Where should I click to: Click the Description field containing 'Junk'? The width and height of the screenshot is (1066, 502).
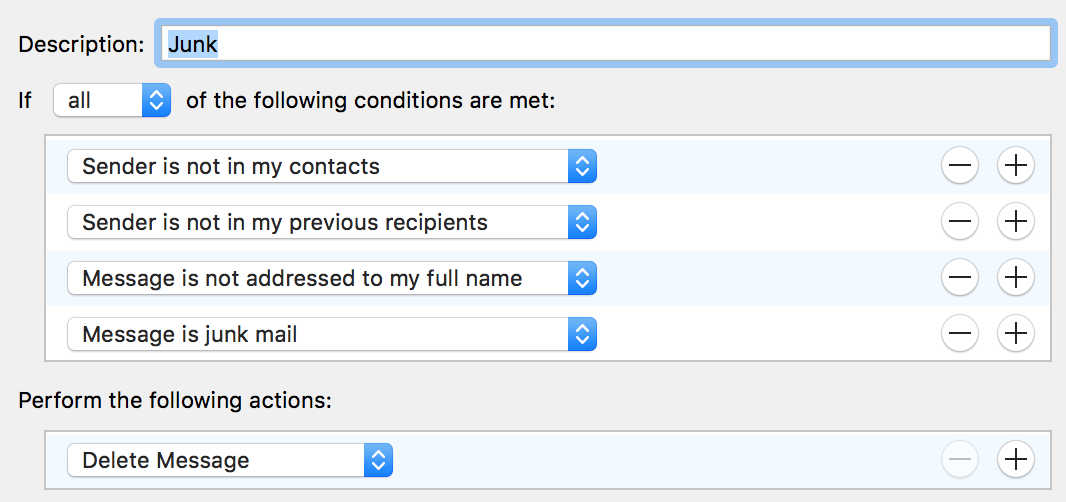click(603, 44)
